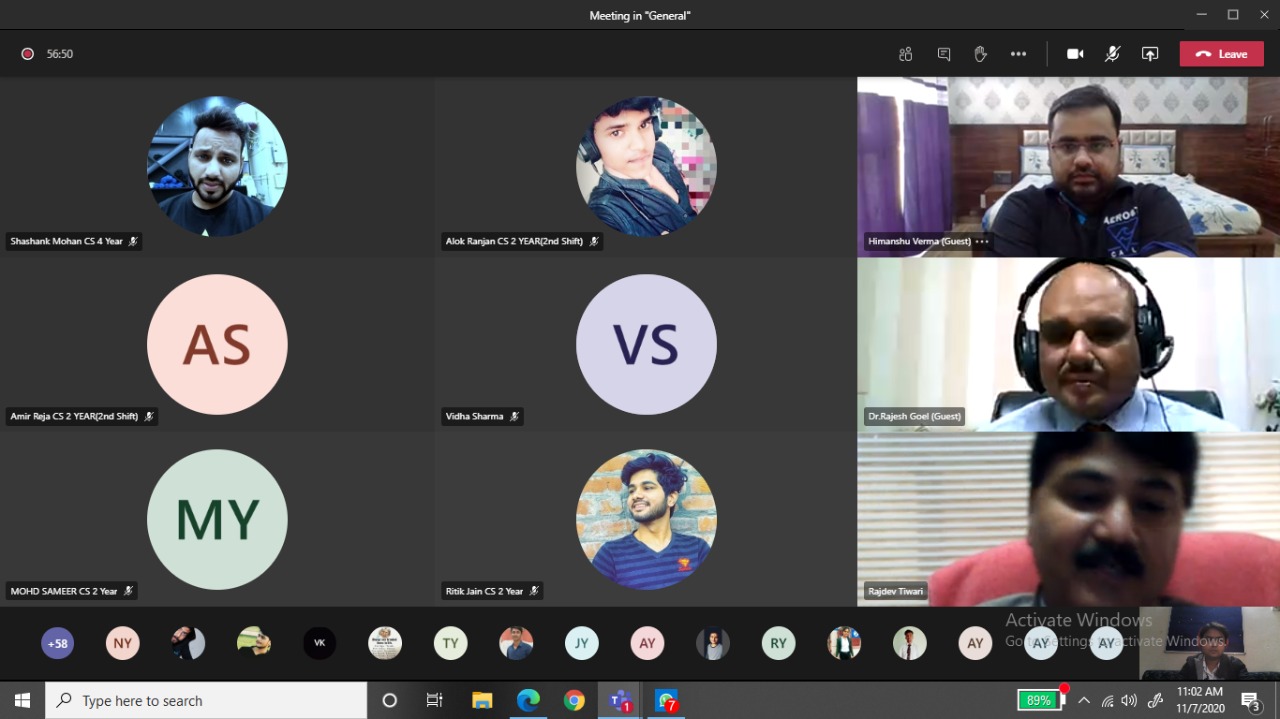Click the red recording indicator icon
Image resolution: width=1280 pixels, height=719 pixels.
click(28, 54)
